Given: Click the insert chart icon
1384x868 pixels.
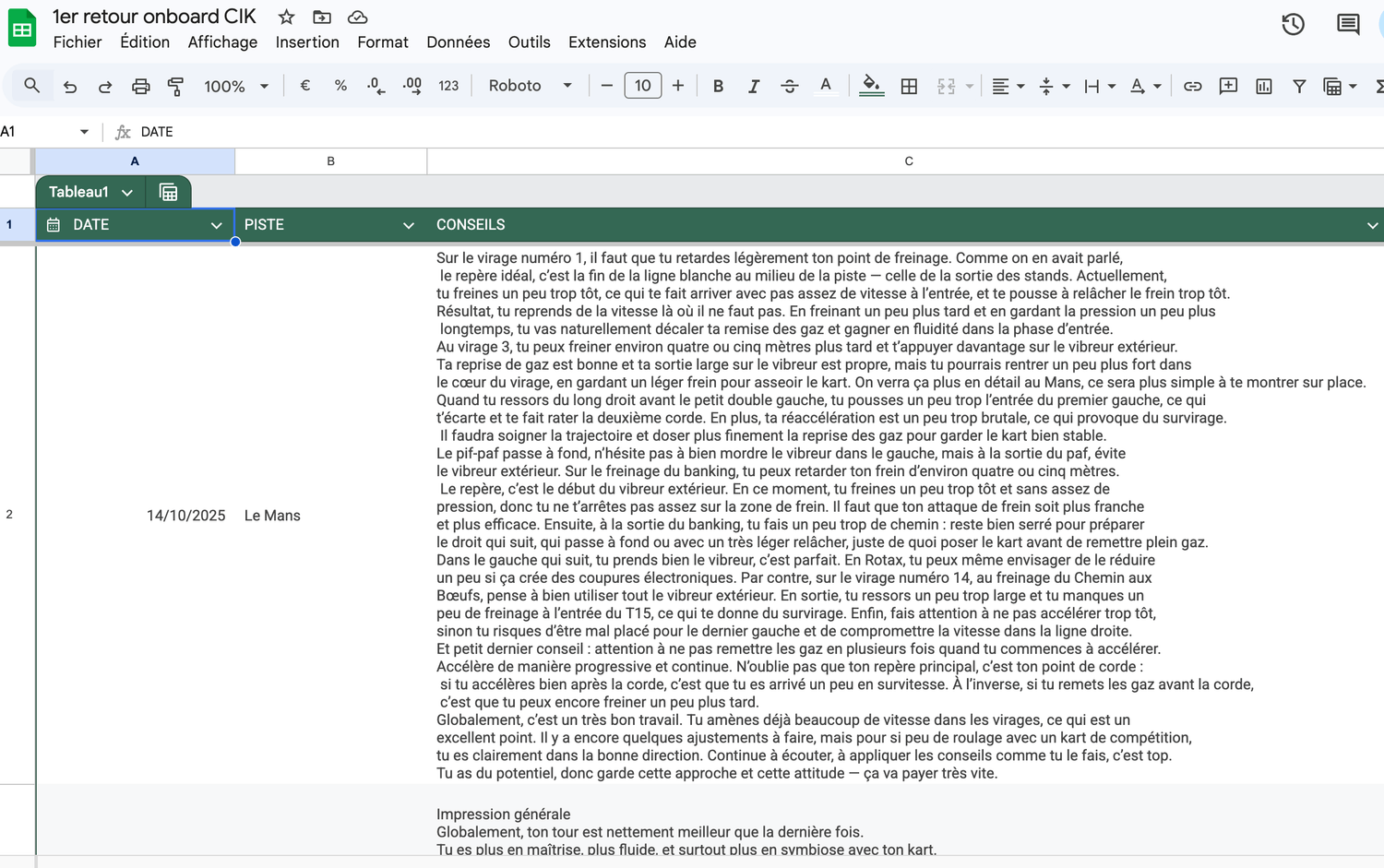Looking at the screenshot, I should 1263,86.
